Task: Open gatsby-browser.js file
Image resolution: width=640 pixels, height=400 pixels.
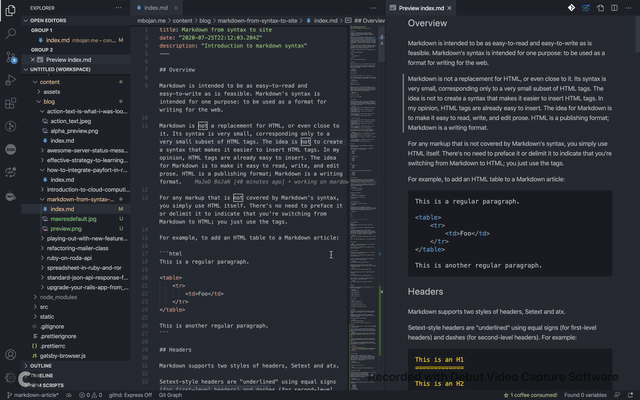Action: click(62, 356)
